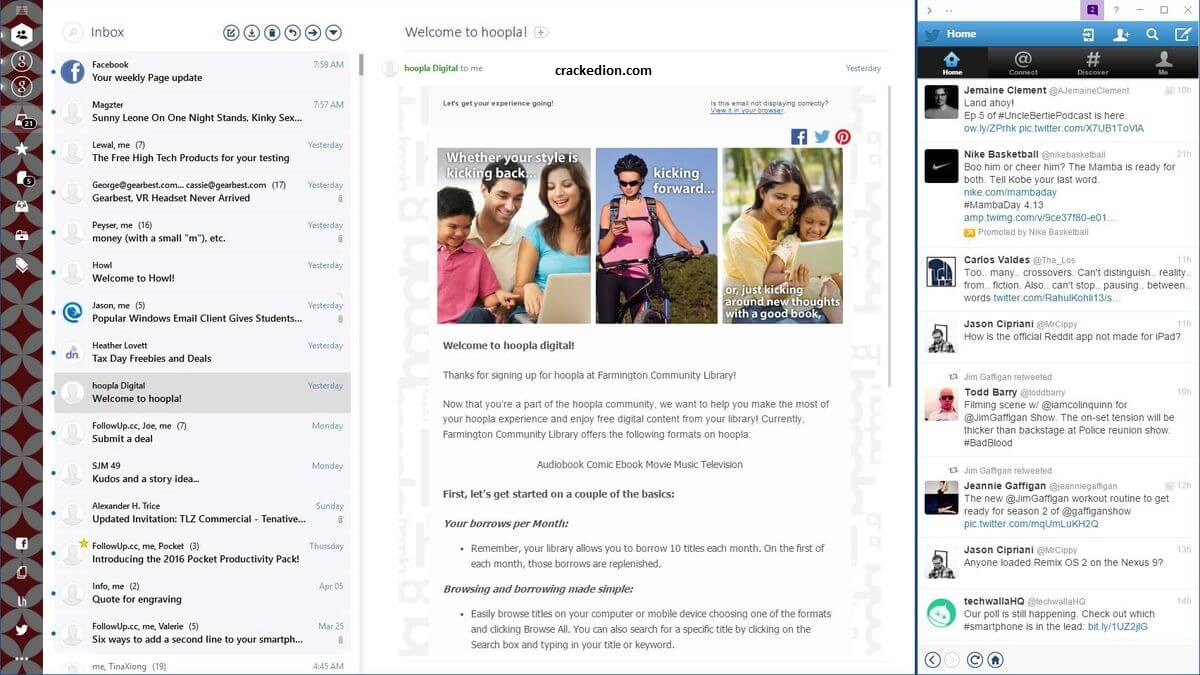
Task: Click the trash delete icon in inbox toolbar
Action: point(272,33)
